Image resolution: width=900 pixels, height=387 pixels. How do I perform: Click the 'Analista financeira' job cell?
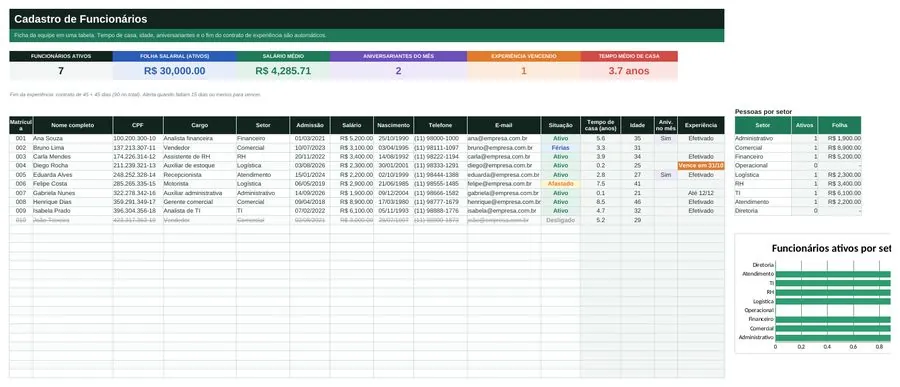199,138
